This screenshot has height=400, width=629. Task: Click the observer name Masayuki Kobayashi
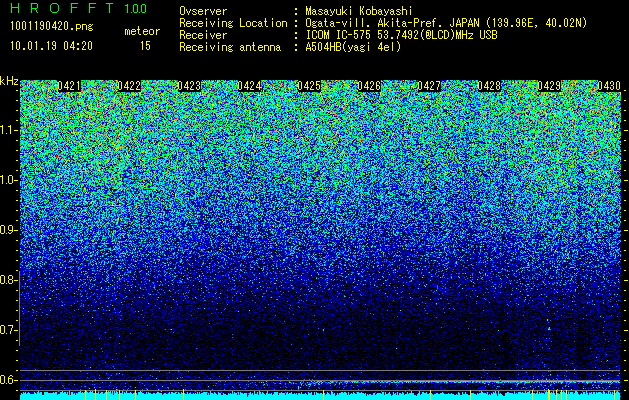359,11
